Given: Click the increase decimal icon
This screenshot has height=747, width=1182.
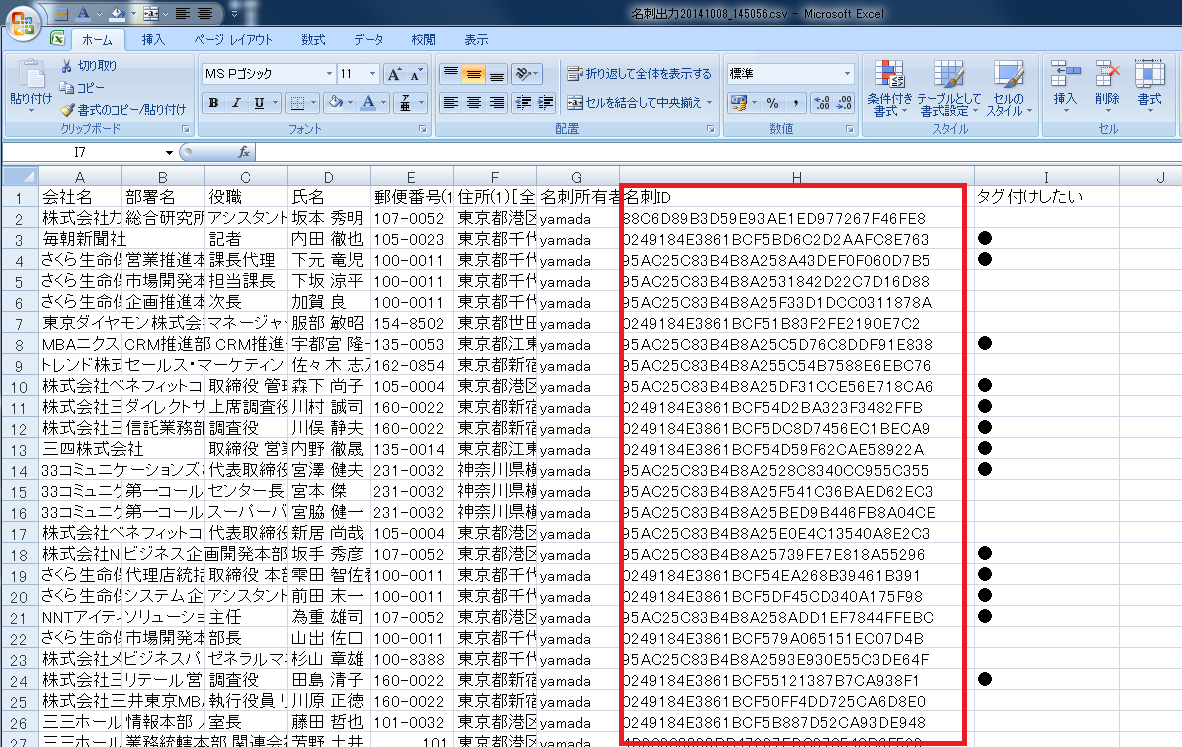Looking at the screenshot, I should tap(822, 103).
